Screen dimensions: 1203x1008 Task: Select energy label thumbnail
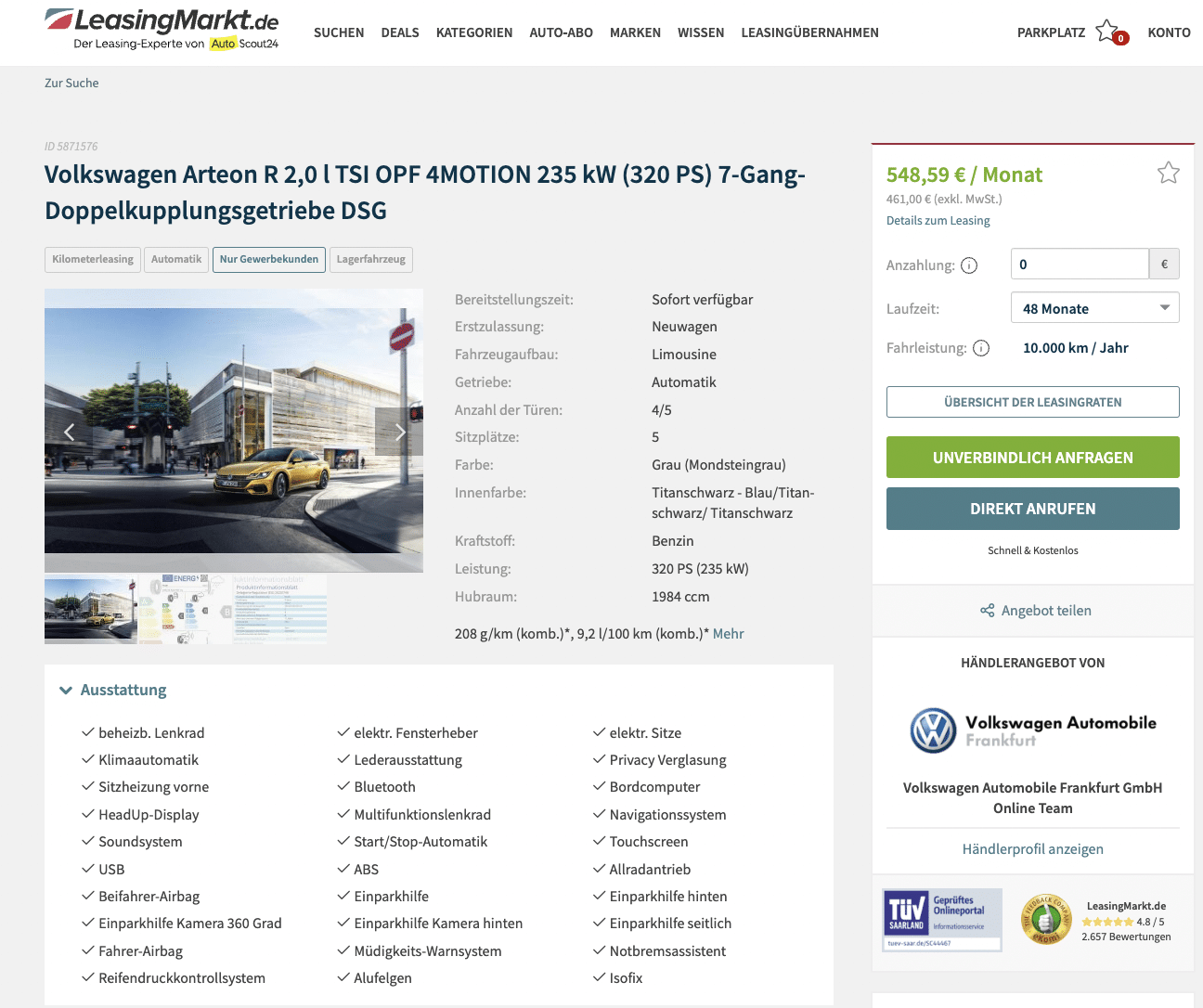pyautogui.click(x=185, y=609)
